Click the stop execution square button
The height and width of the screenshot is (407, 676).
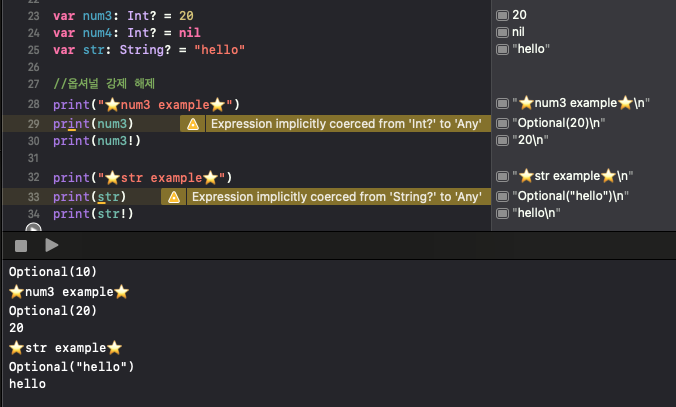pos(21,246)
